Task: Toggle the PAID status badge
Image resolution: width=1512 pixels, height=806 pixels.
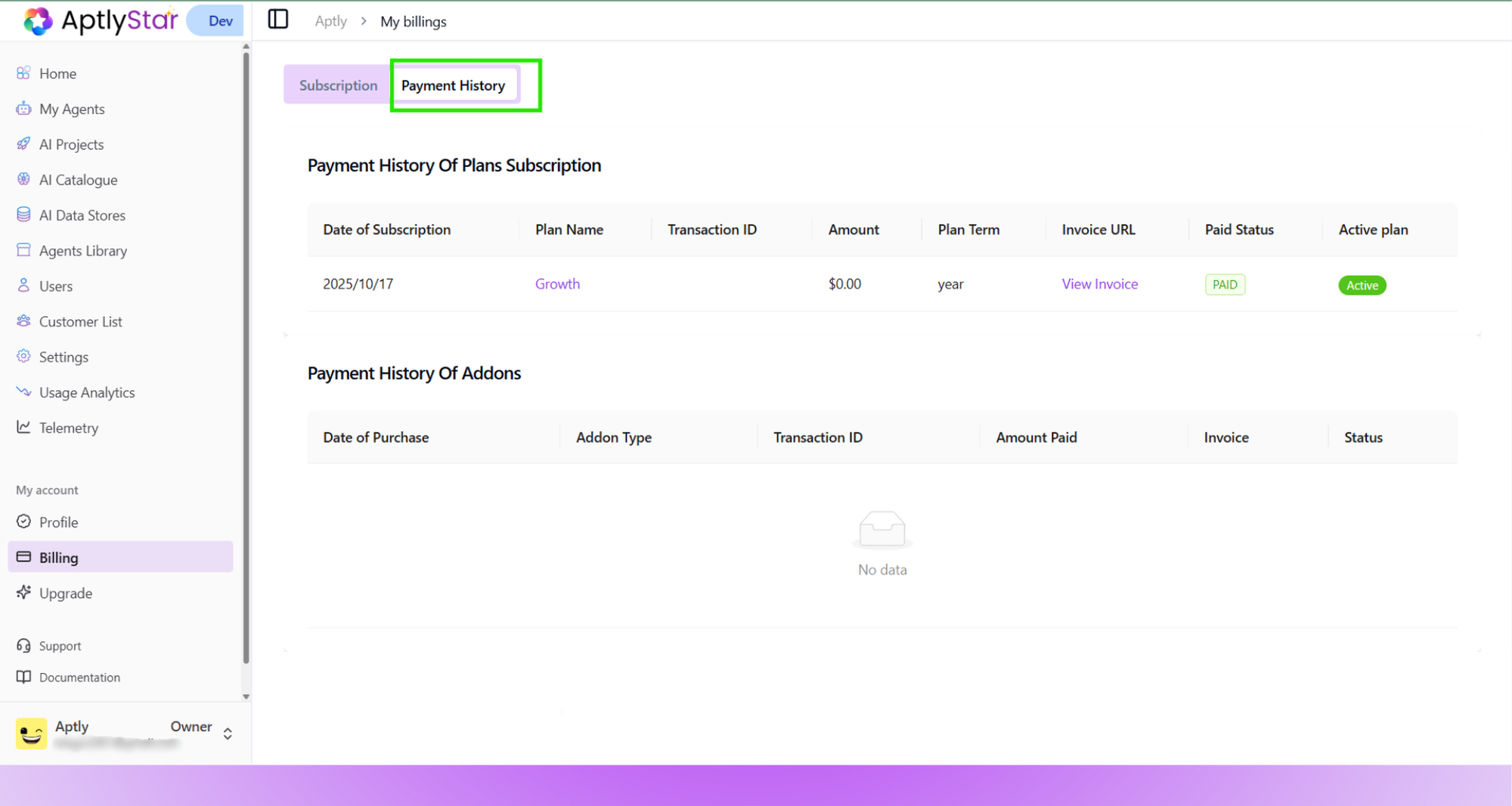Action: click(x=1225, y=284)
